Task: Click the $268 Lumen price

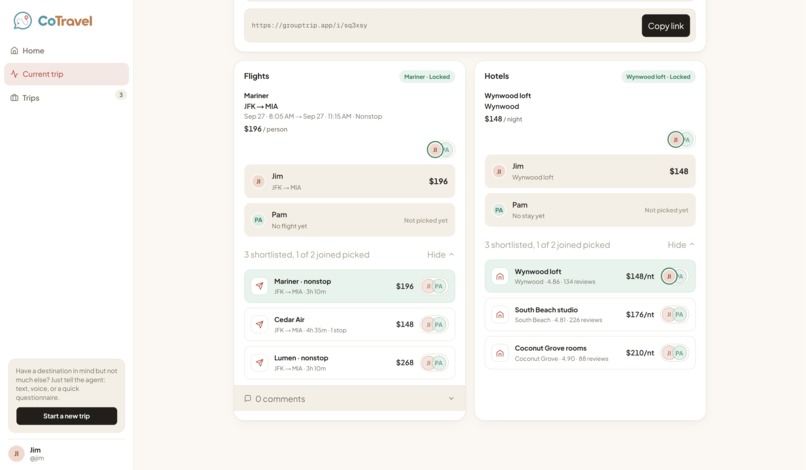Action: [x=405, y=363]
